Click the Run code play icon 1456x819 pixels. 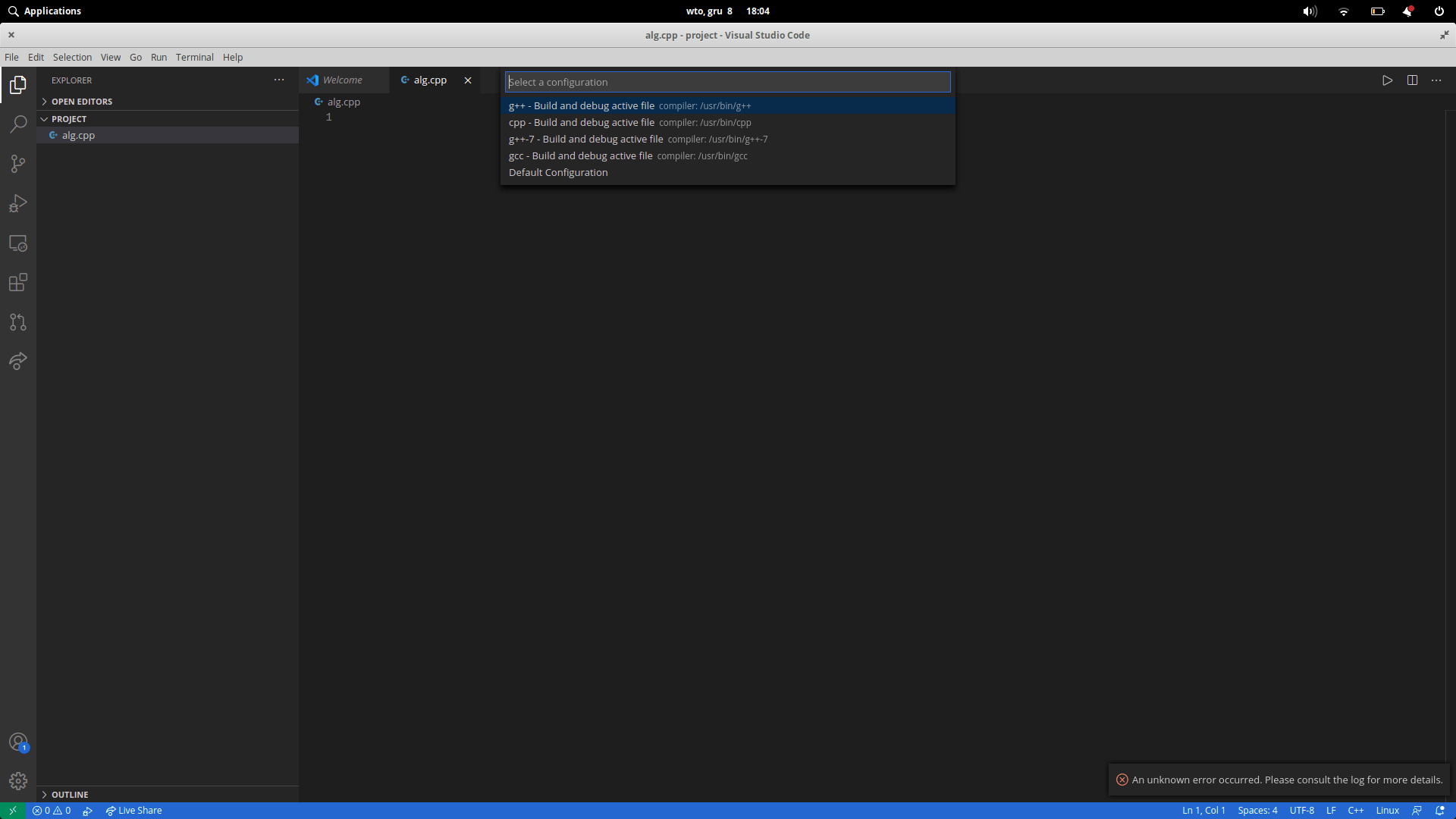(x=1387, y=80)
